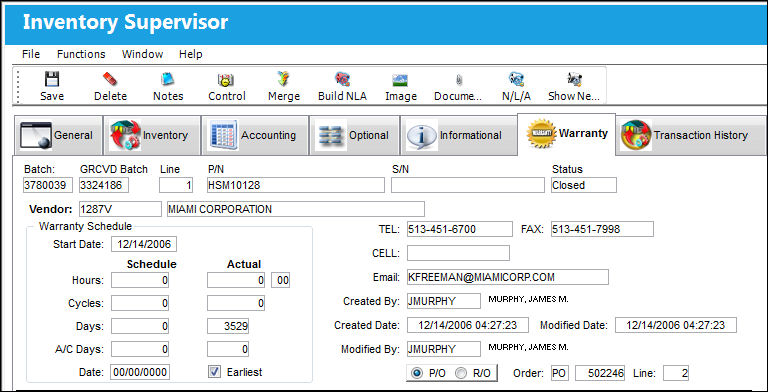Select the Warranty tab
The width and height of the screenshot is (768, 392).
(566, 134)
